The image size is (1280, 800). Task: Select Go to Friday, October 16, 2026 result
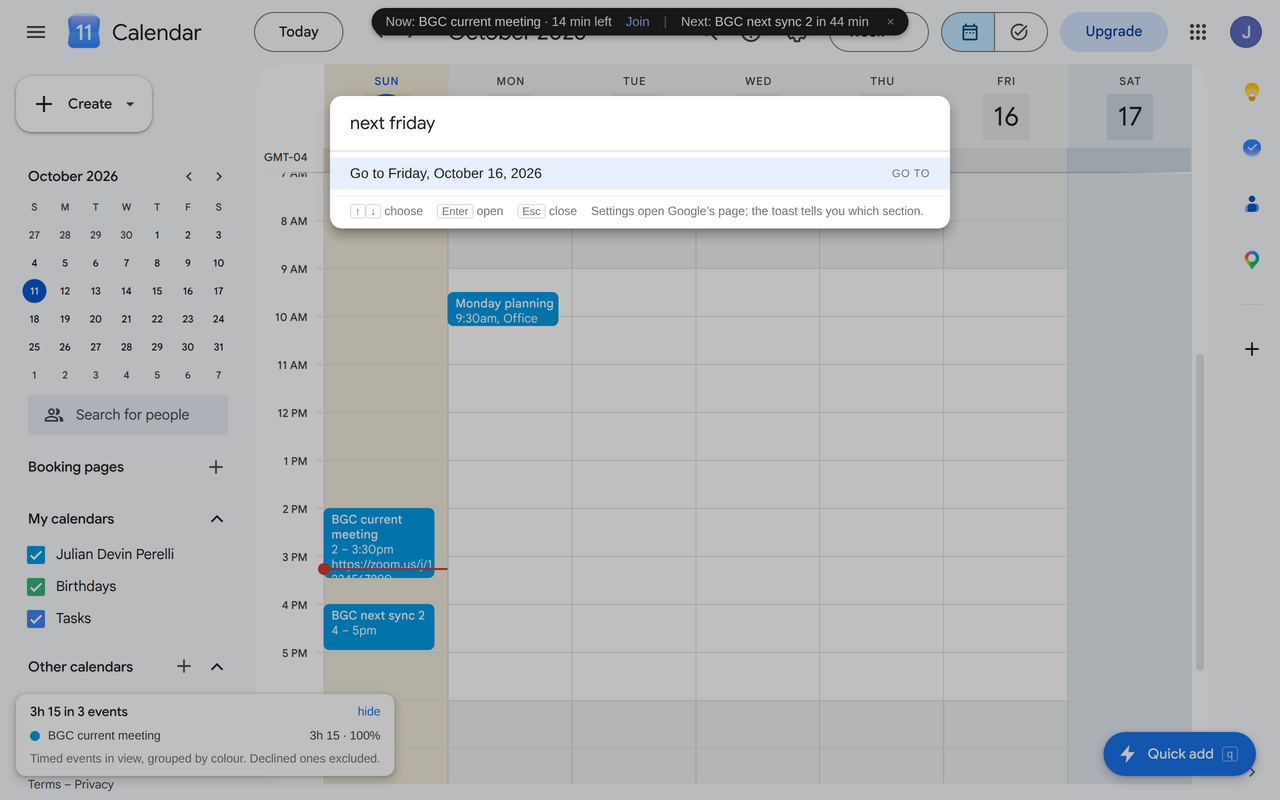[x=640, y=173]
